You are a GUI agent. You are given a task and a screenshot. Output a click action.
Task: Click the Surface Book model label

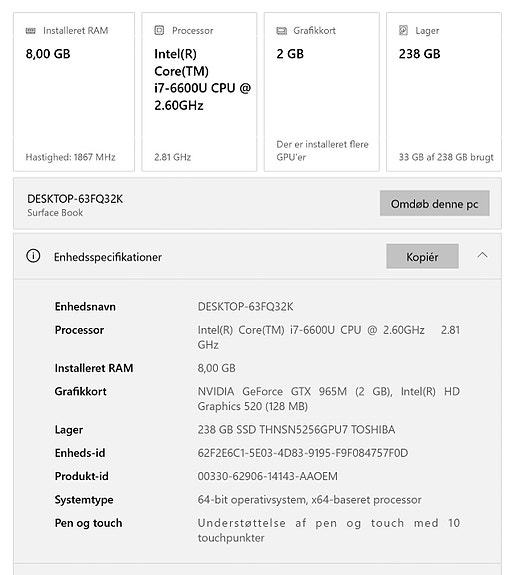click(55, 213)
